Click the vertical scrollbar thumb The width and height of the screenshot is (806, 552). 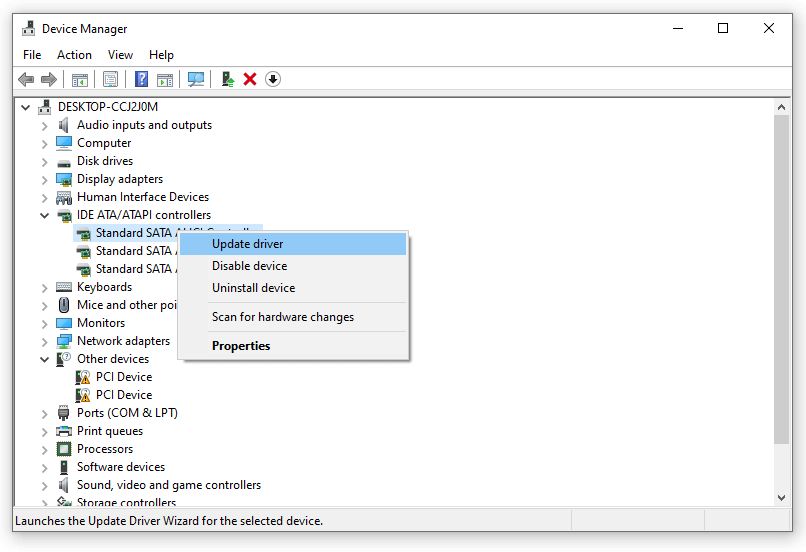(x=781, y=279)
